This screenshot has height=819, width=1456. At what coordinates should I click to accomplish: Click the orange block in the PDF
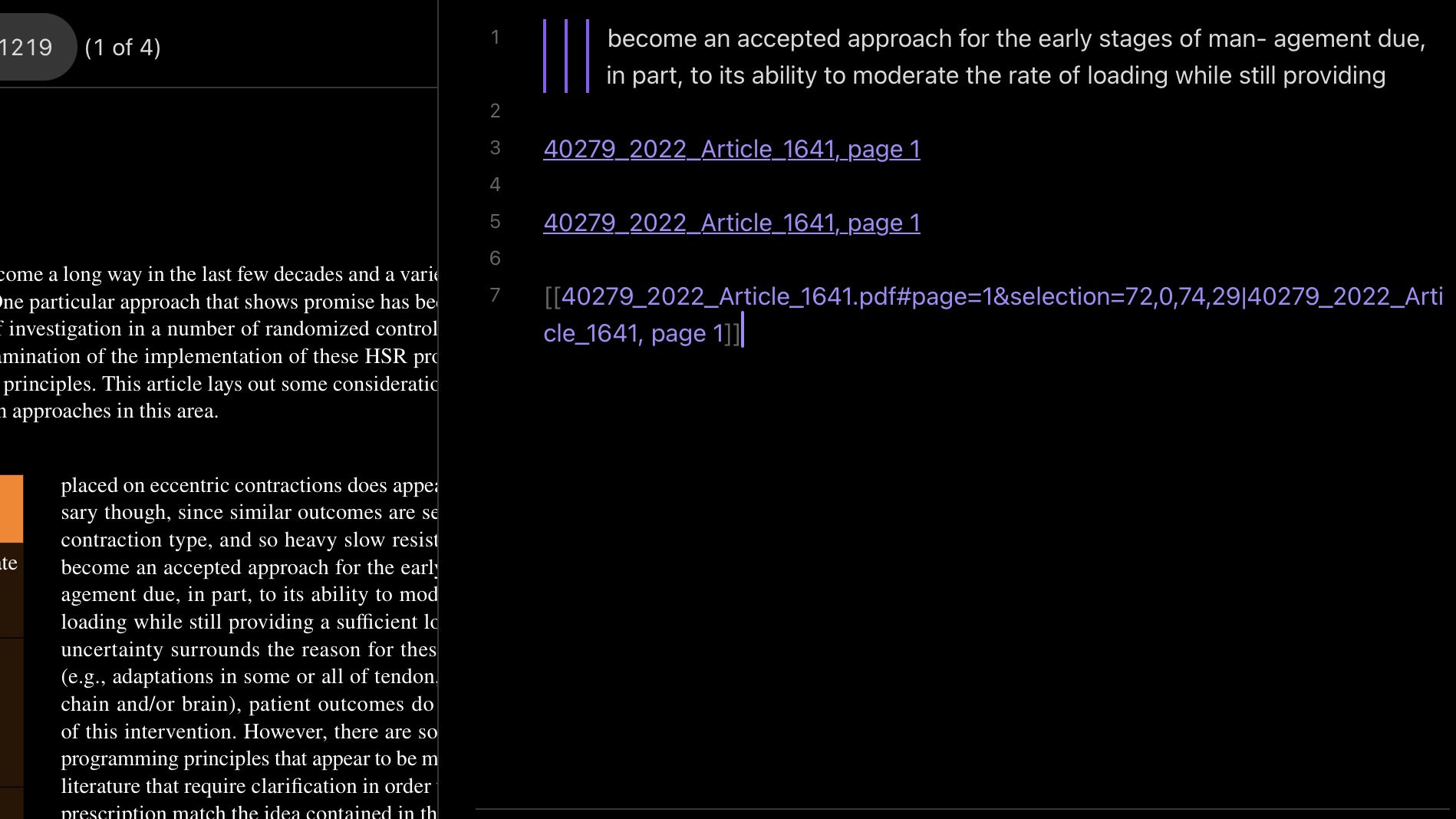pos(11,509)
